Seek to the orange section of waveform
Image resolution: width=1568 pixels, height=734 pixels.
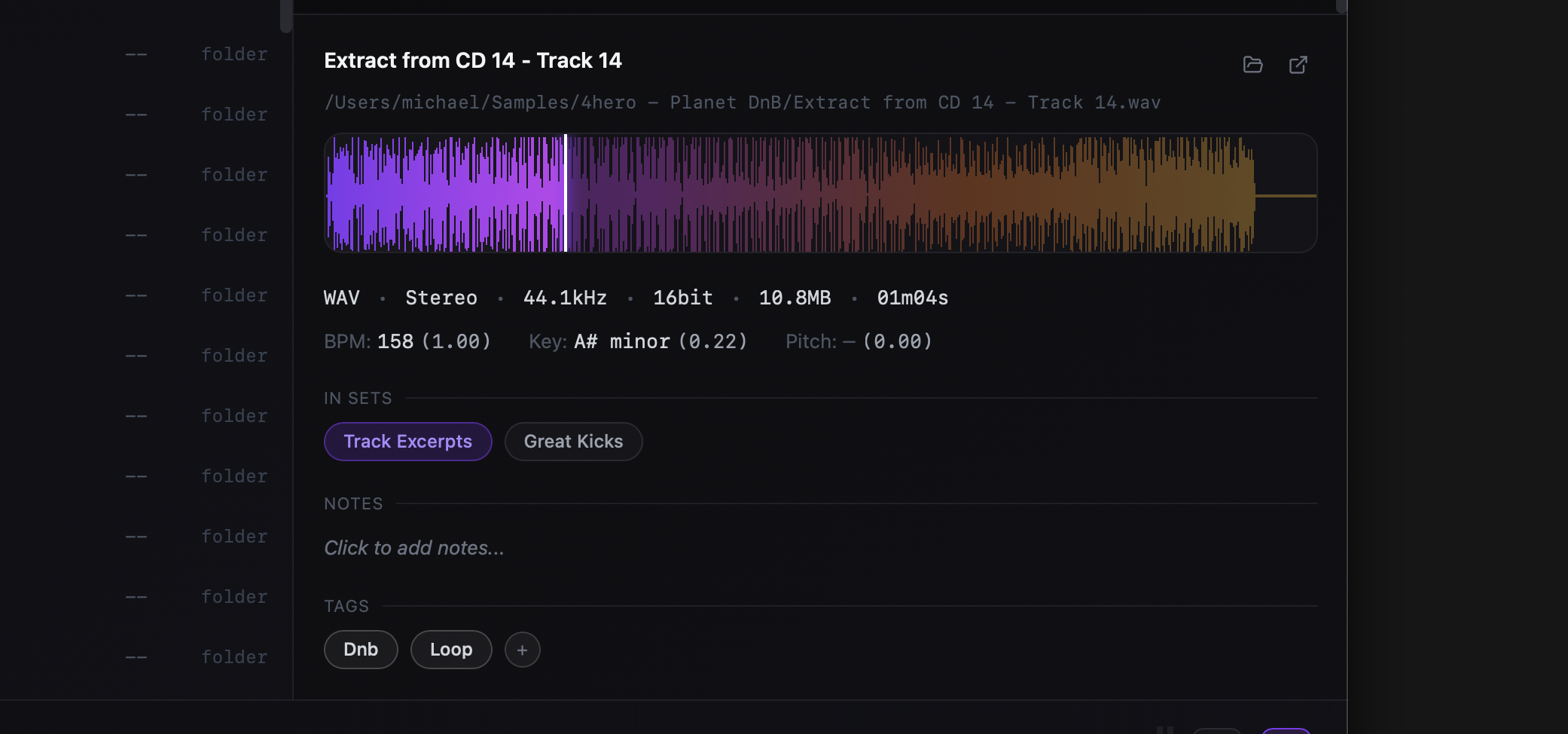tap(979, 193)
